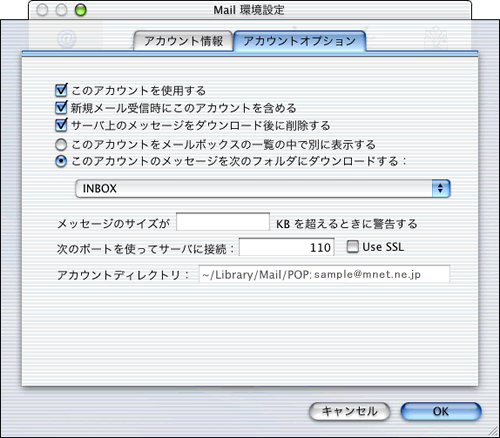Click the faded icon at the toolbar's right end
Screen dimensions: 500x438
436,38
